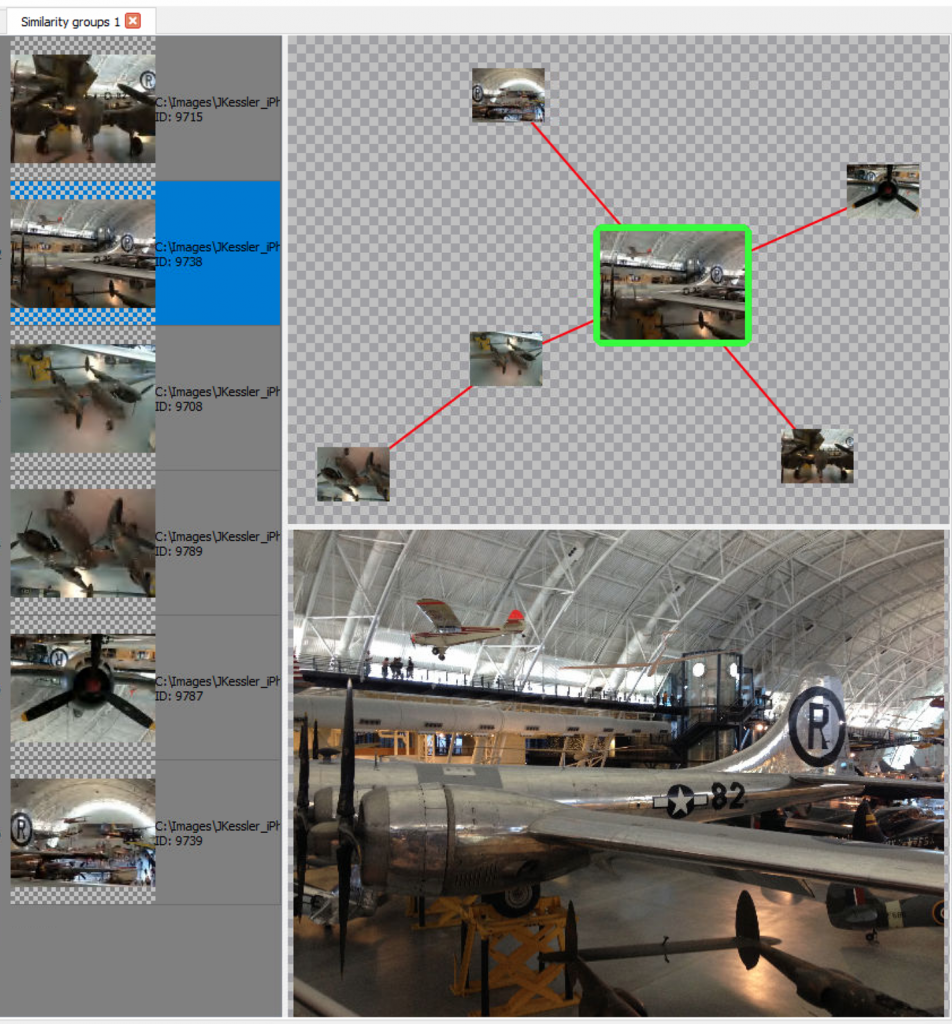The height and width of the screenshot is (1024, 952).
Task: Click the ID 9708 file path label
Action: pyautogui.click(x=217, y=392)
